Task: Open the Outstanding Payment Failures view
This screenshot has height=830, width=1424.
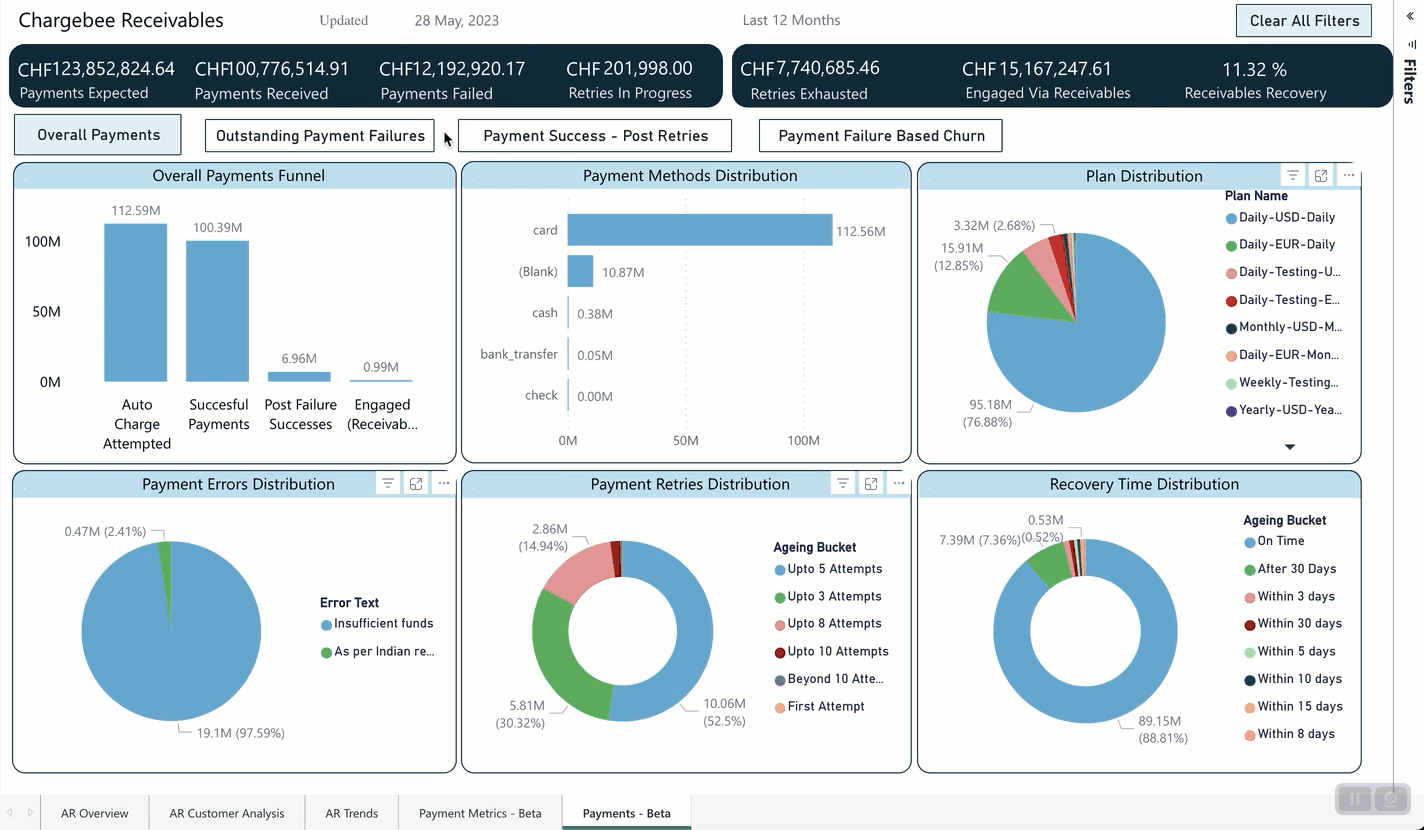Action: coord(320,136)
